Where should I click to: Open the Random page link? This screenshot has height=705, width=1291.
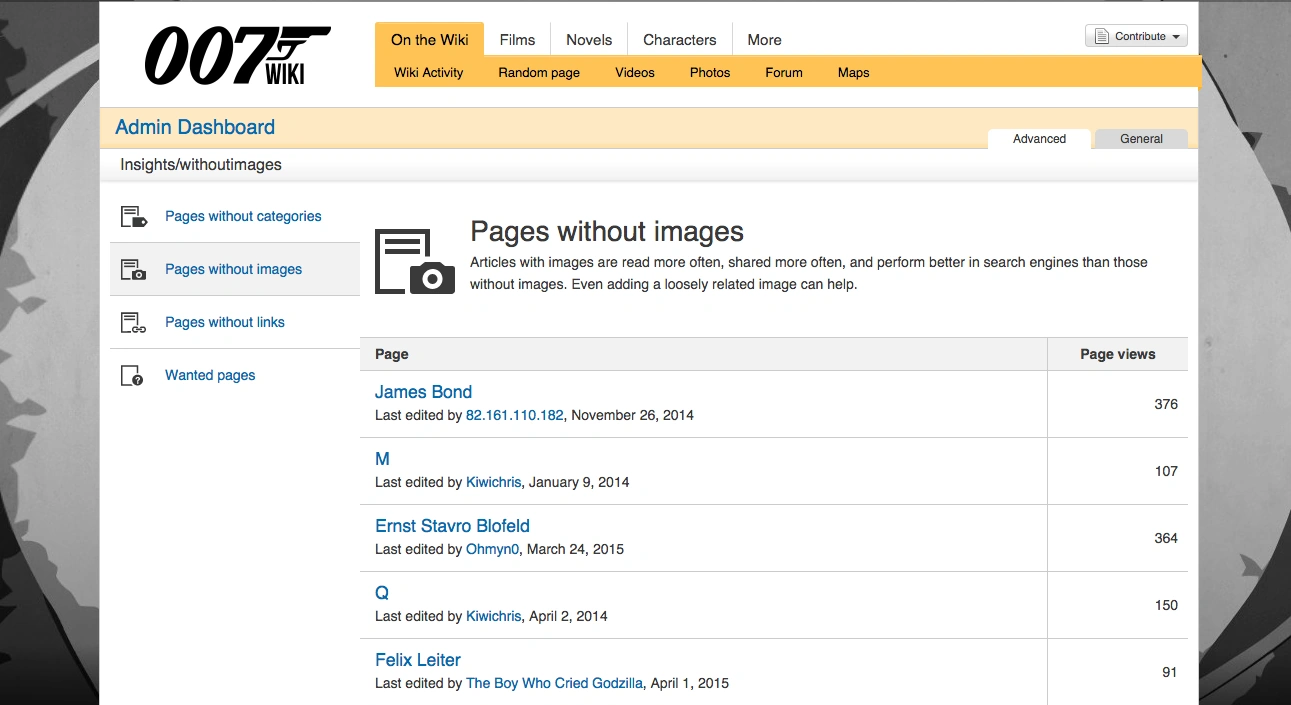539,72
